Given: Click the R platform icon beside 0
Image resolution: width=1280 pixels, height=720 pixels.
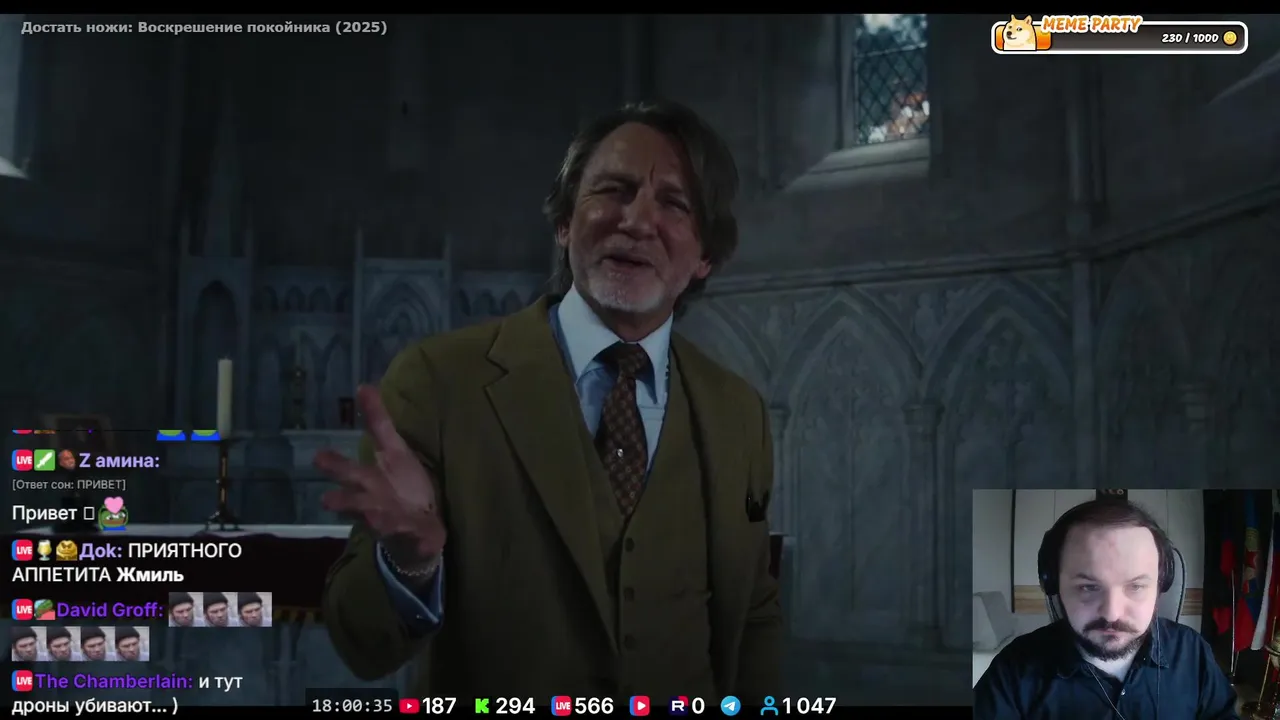Looking at the screenshot, I should pyautogui.click(x=678, y=706).
